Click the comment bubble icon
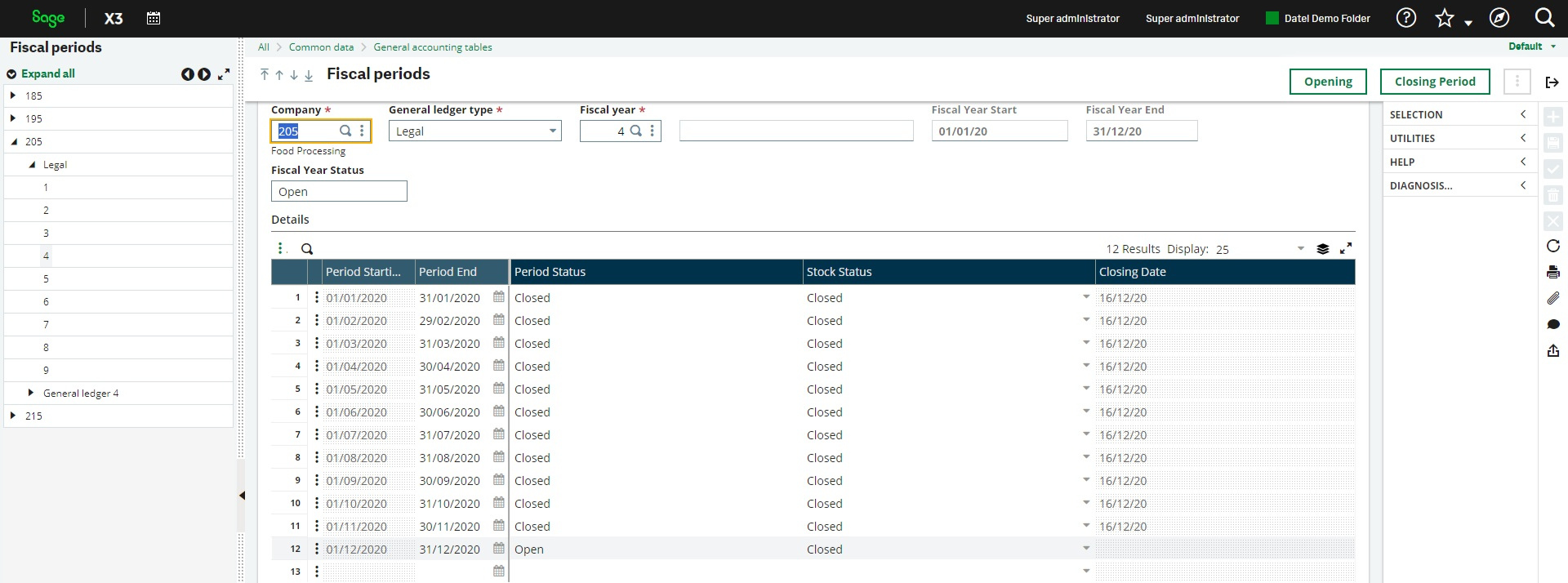Viewport: 1568px width, 583px height. coord(1553,324)
